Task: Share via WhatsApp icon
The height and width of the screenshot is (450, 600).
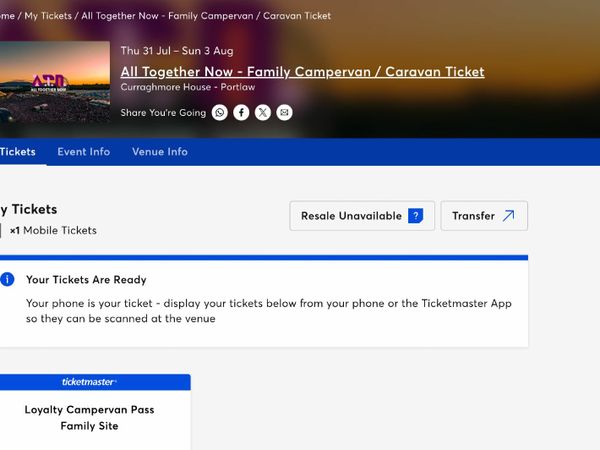Action: tap(220, 112)
